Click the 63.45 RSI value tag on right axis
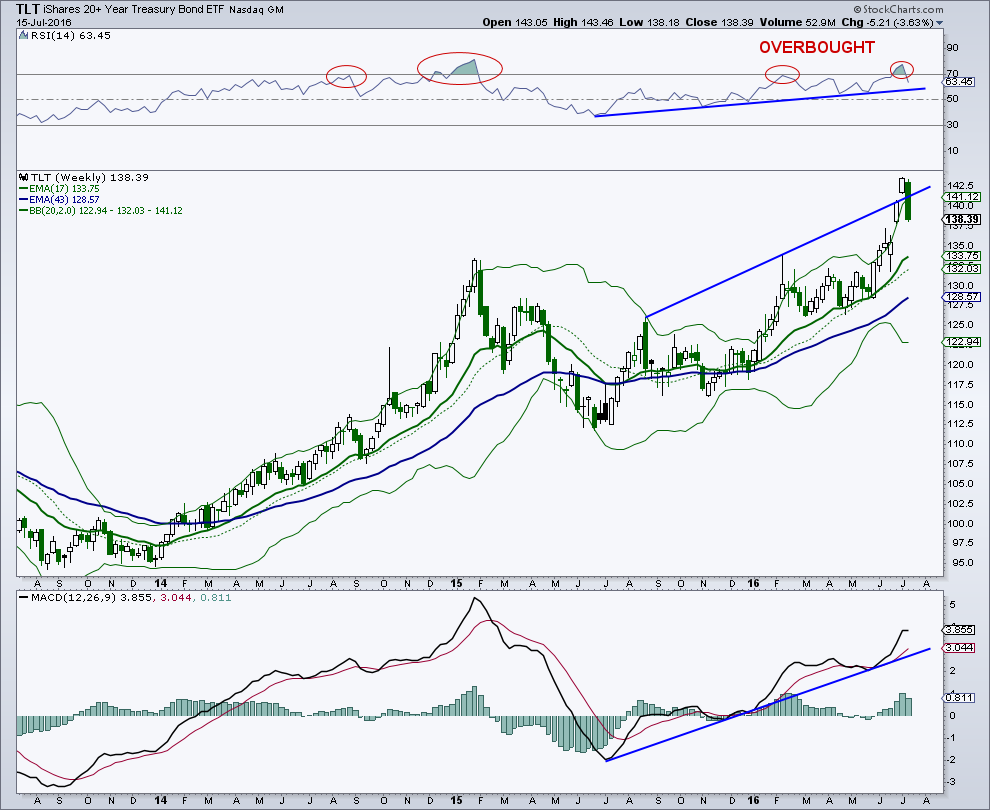Image resolution: width=990 pixels, height=810 pixels. (959, 81)
